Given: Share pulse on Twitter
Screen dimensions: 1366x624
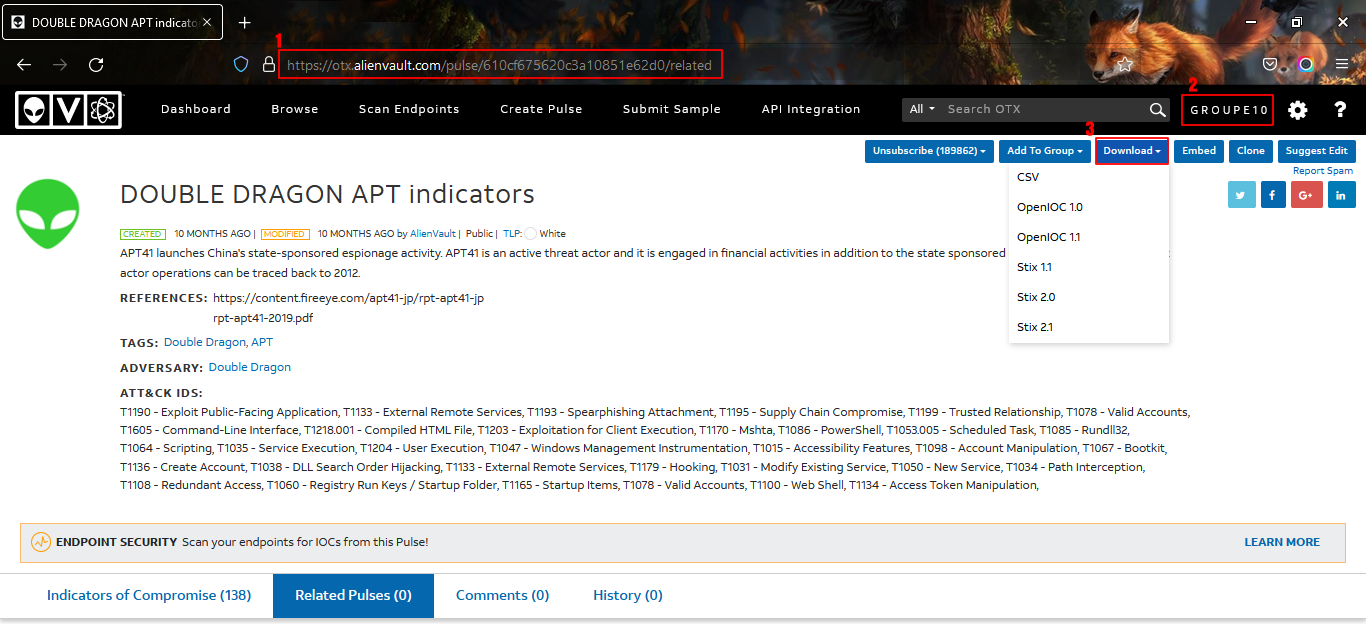Looking at the screenshot, I should pyautogui.click(x=1241, y=196).
